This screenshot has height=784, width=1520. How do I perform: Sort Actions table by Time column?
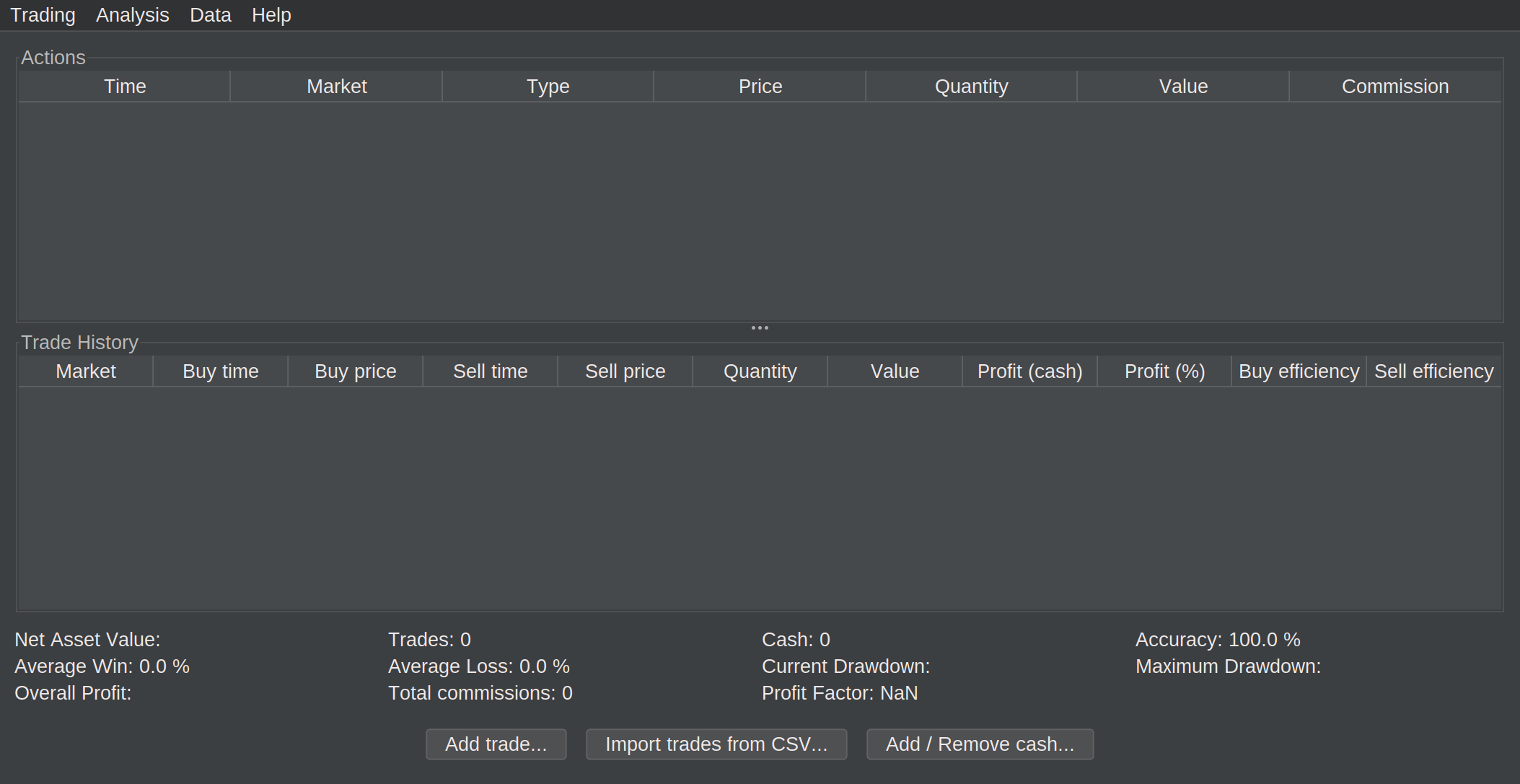(125, 87)
